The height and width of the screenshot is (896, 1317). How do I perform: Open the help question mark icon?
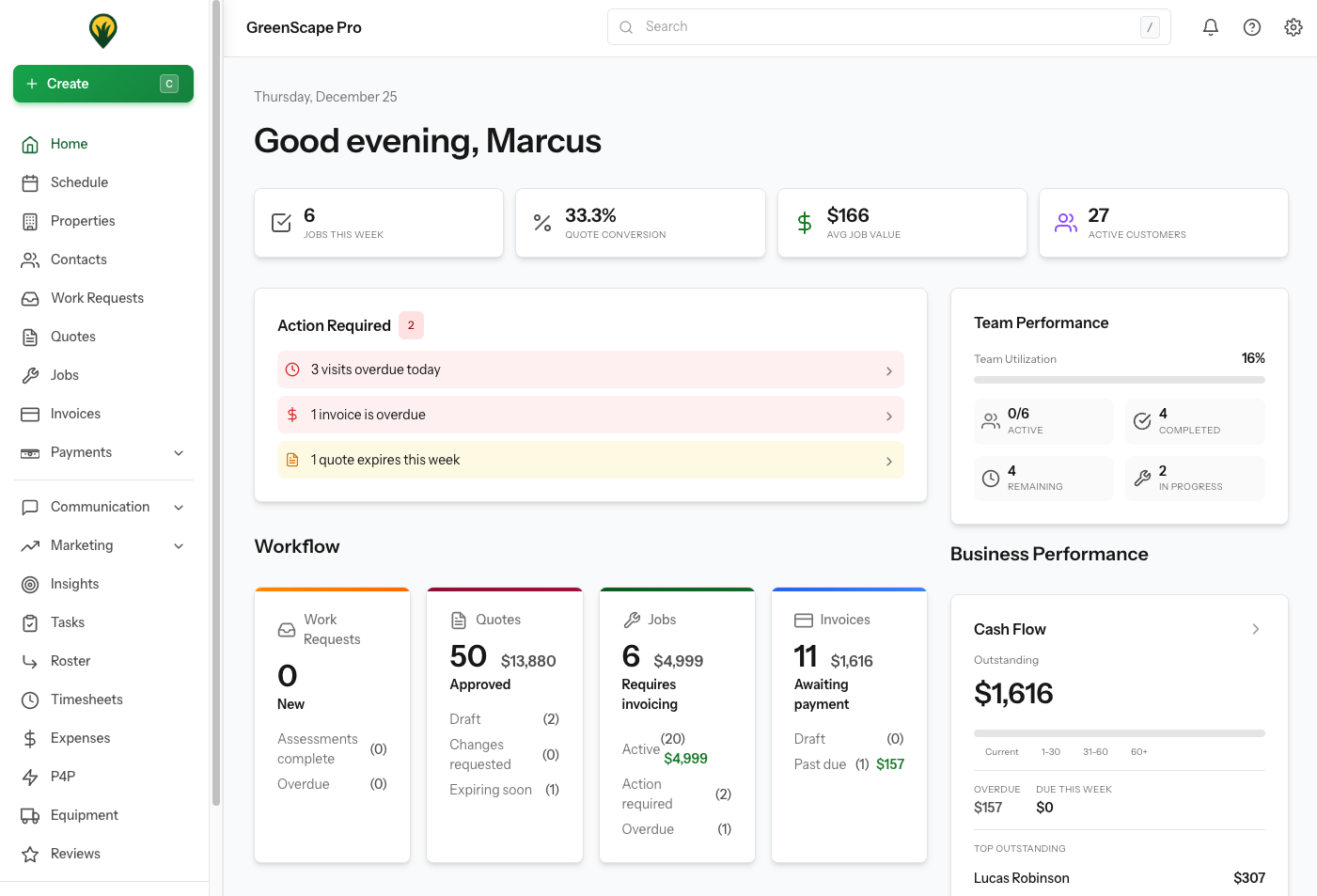pos(1252,27)
